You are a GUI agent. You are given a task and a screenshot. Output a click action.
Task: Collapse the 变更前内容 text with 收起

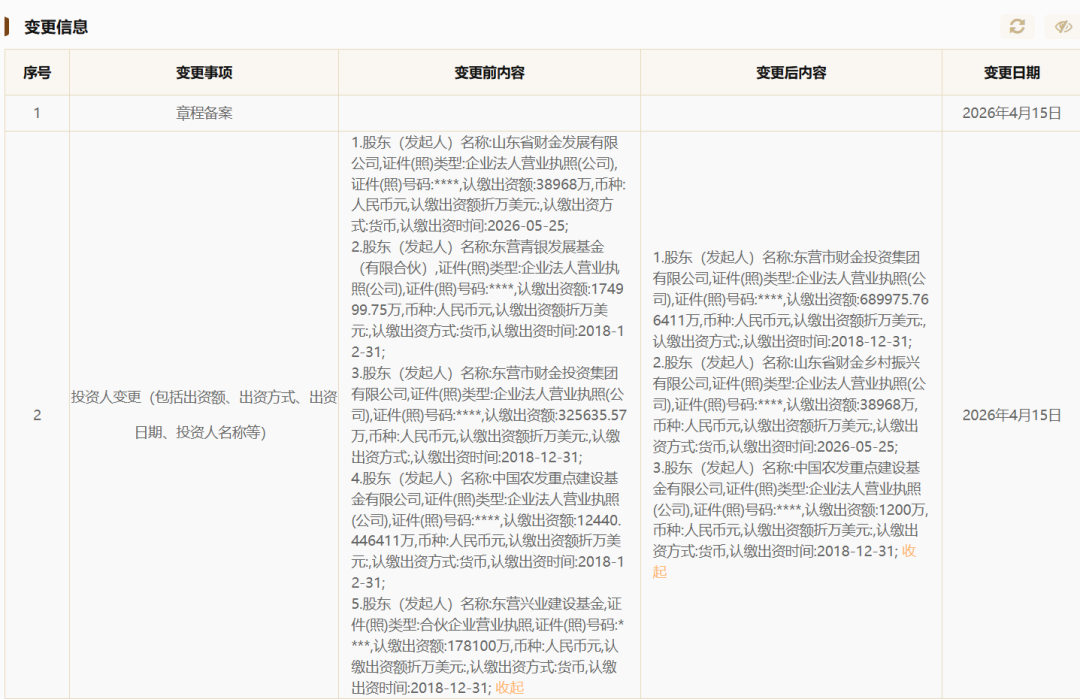[x=509, y=687]
